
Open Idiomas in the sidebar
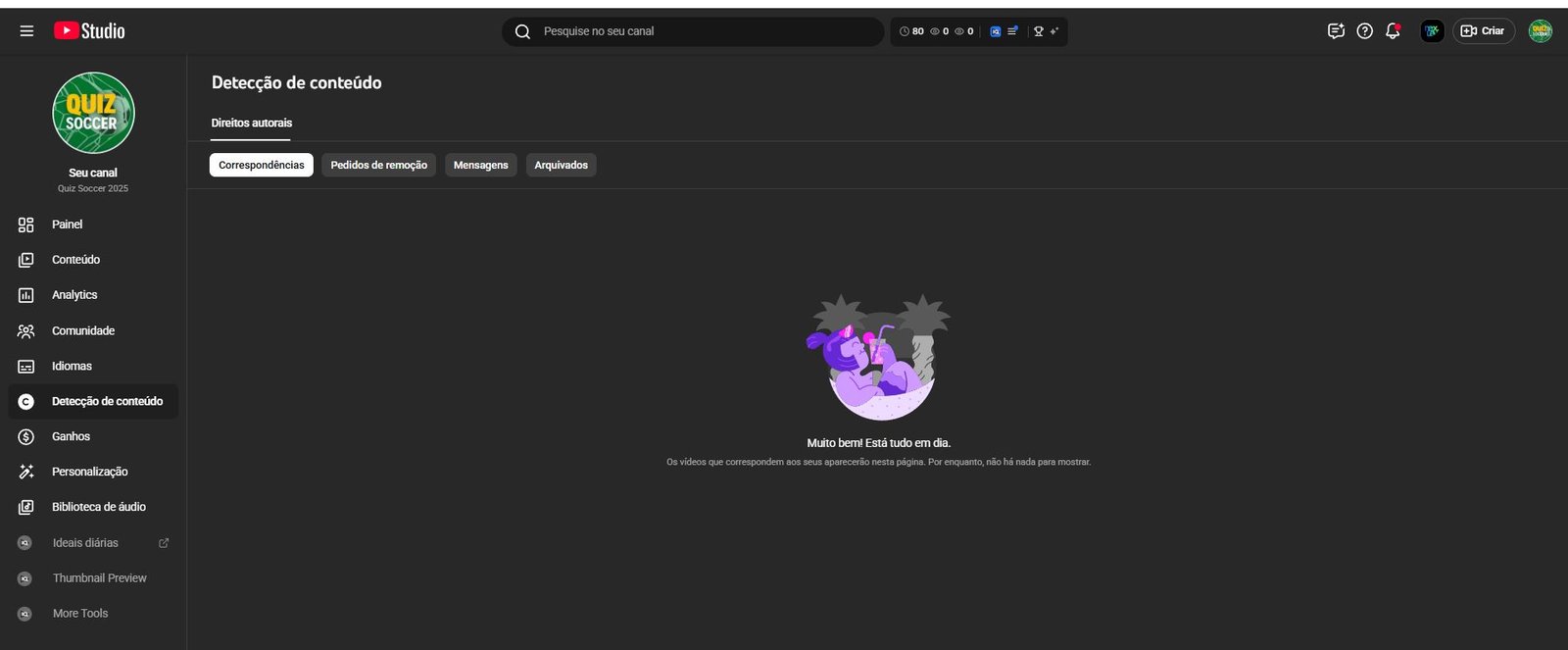click(93, 366)
